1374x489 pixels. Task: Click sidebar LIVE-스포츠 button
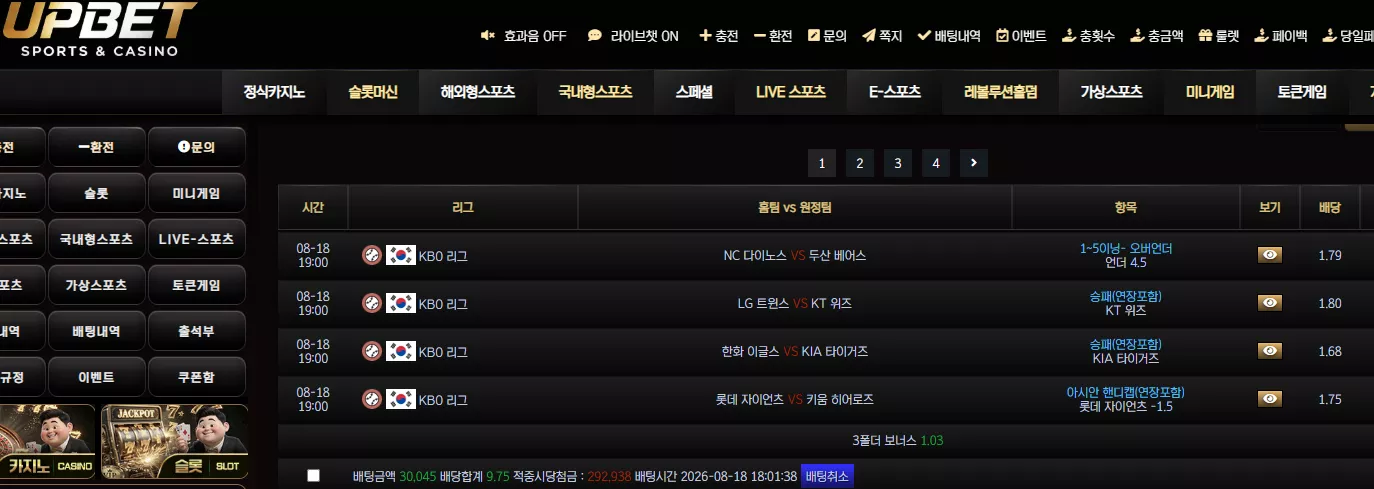click(197, 239)
